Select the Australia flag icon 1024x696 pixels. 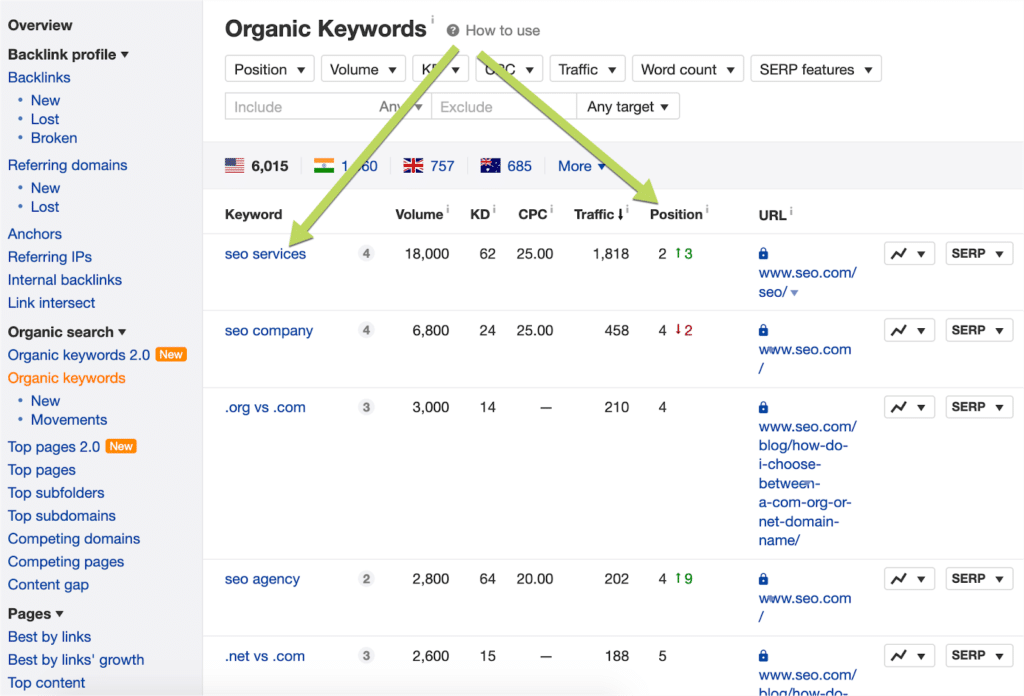pos(490,166)
